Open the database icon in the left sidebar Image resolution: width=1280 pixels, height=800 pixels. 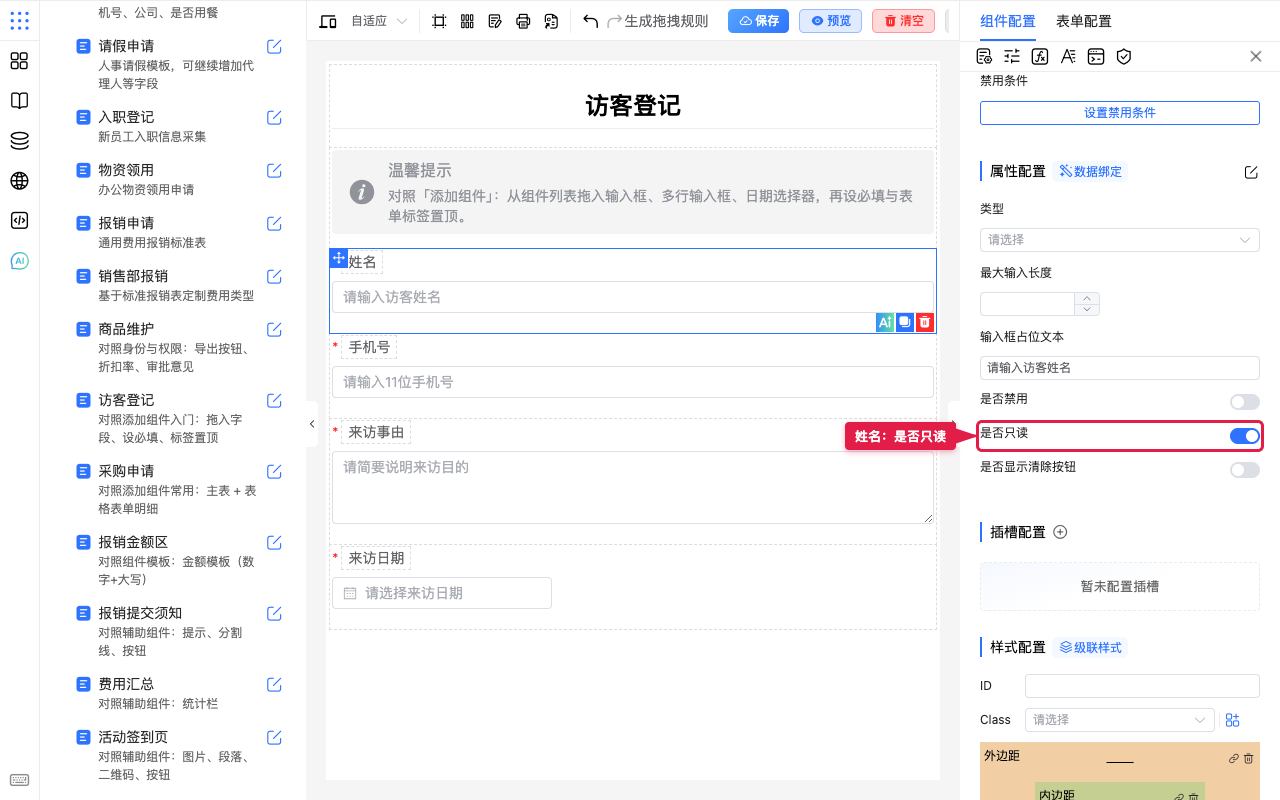(x=19, y=141)
